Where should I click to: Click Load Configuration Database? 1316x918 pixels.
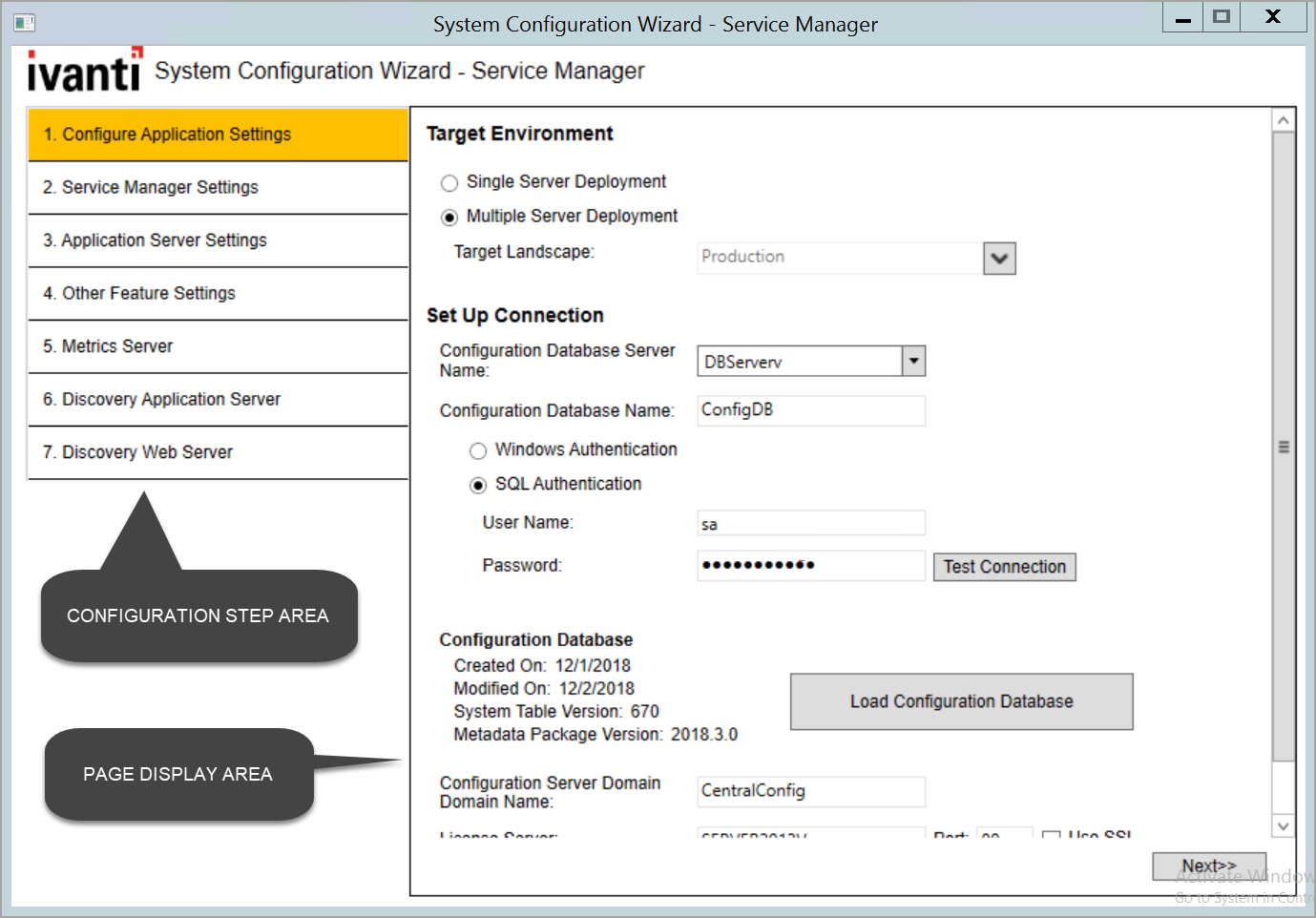coord(961,700)
